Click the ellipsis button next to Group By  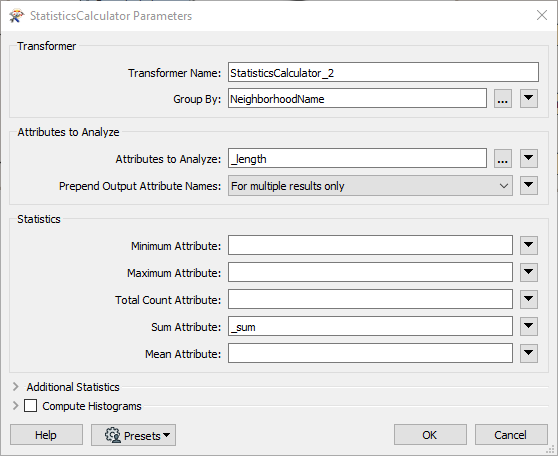click(x=502, y=99)
